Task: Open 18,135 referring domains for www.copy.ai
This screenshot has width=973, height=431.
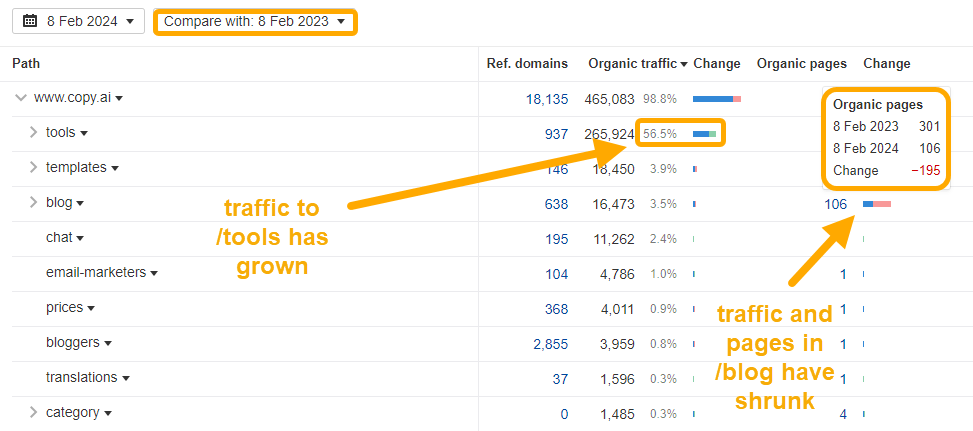Action: click(547, 99)
